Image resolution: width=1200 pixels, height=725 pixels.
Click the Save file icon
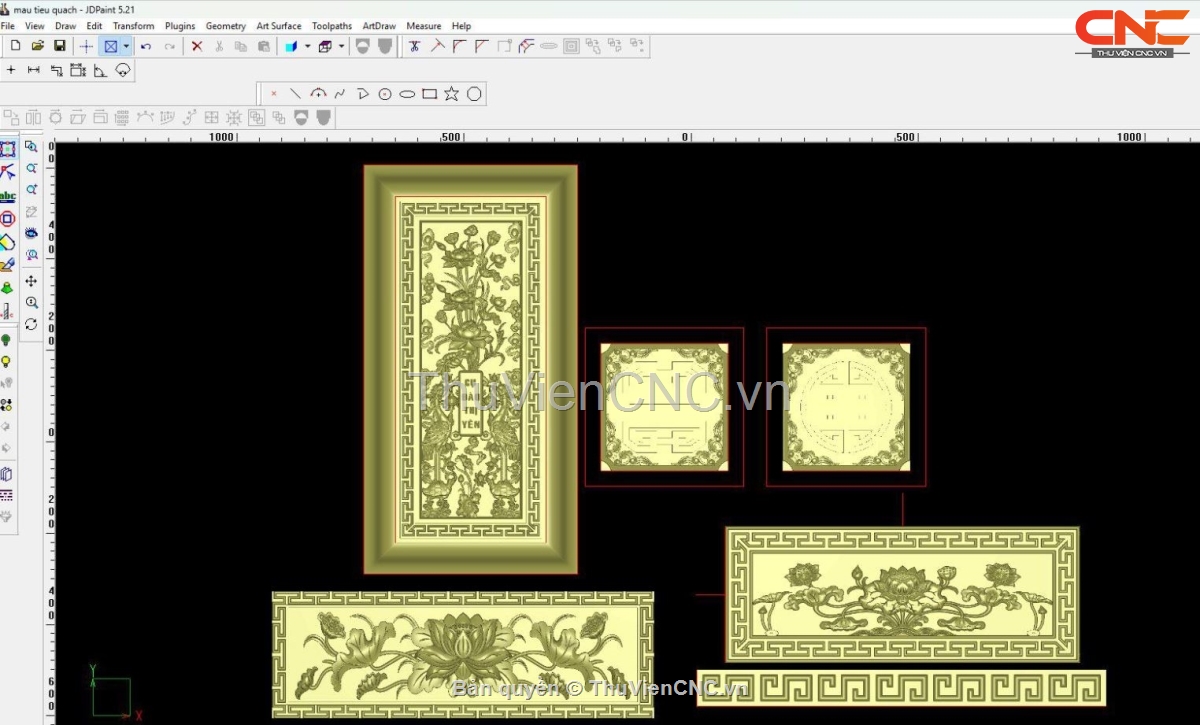(x=60, y=46)
